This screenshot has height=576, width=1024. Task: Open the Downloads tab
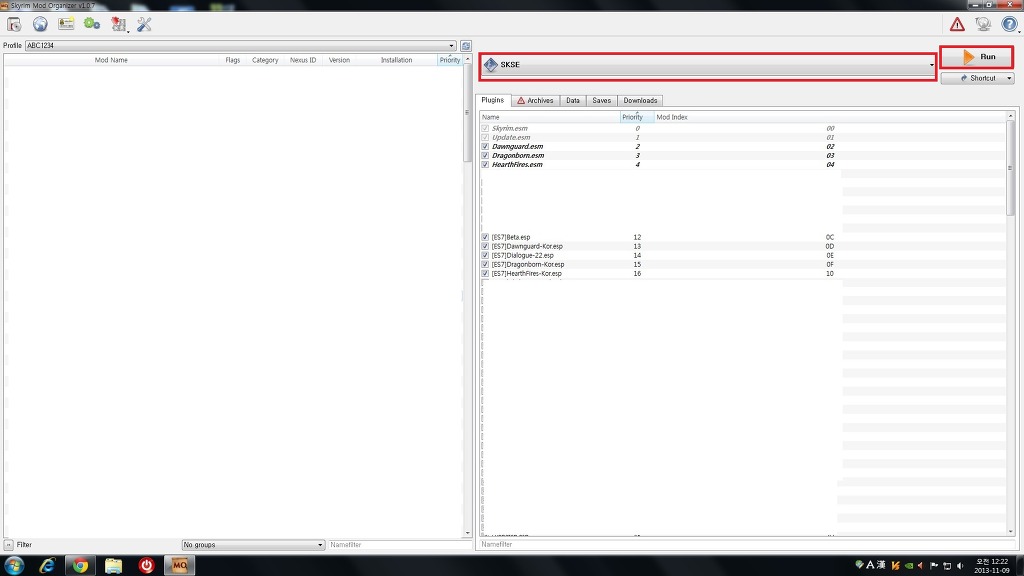click(640, 101)
